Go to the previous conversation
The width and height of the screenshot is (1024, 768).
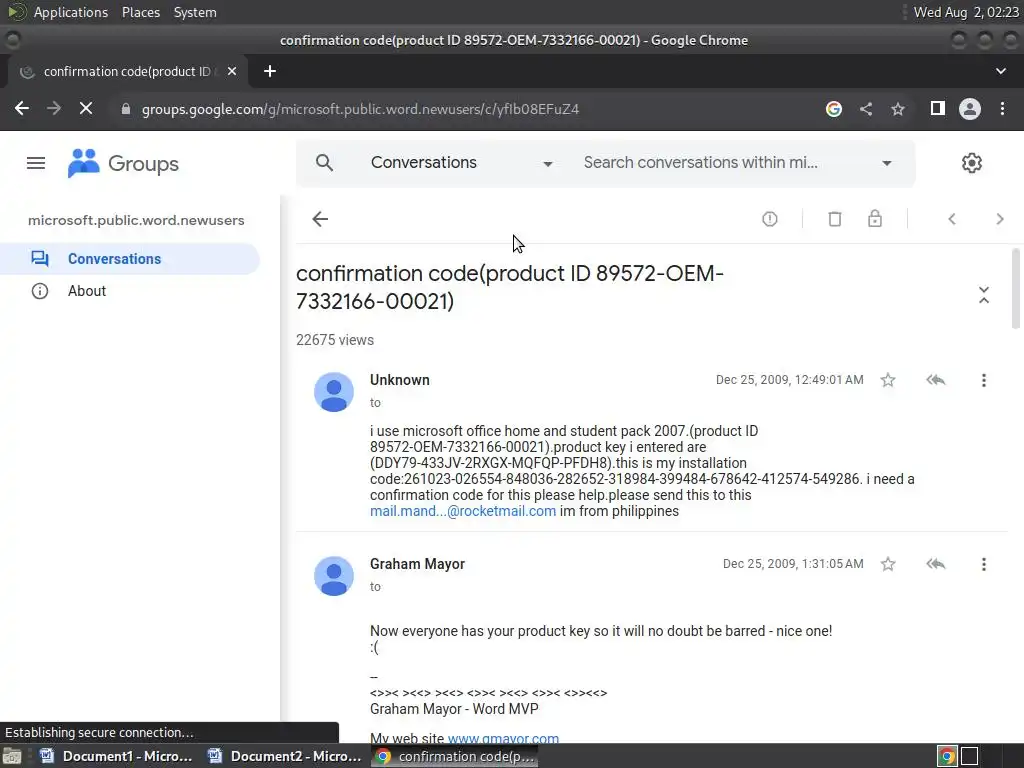coord(952,219)
